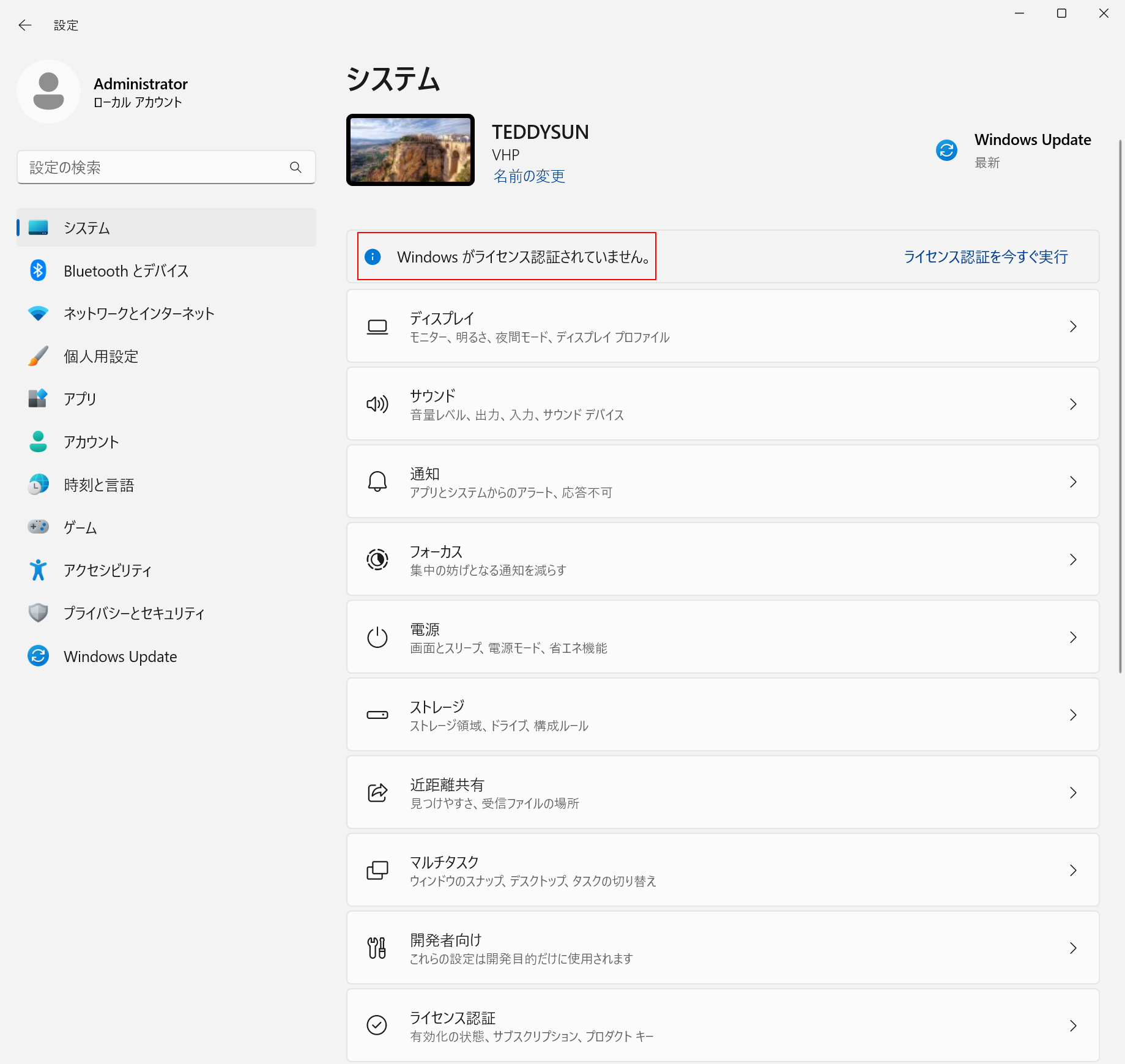Open Windows Update status in header
Viewport: 1125px width, 1064px height.
coord(1014,150)
